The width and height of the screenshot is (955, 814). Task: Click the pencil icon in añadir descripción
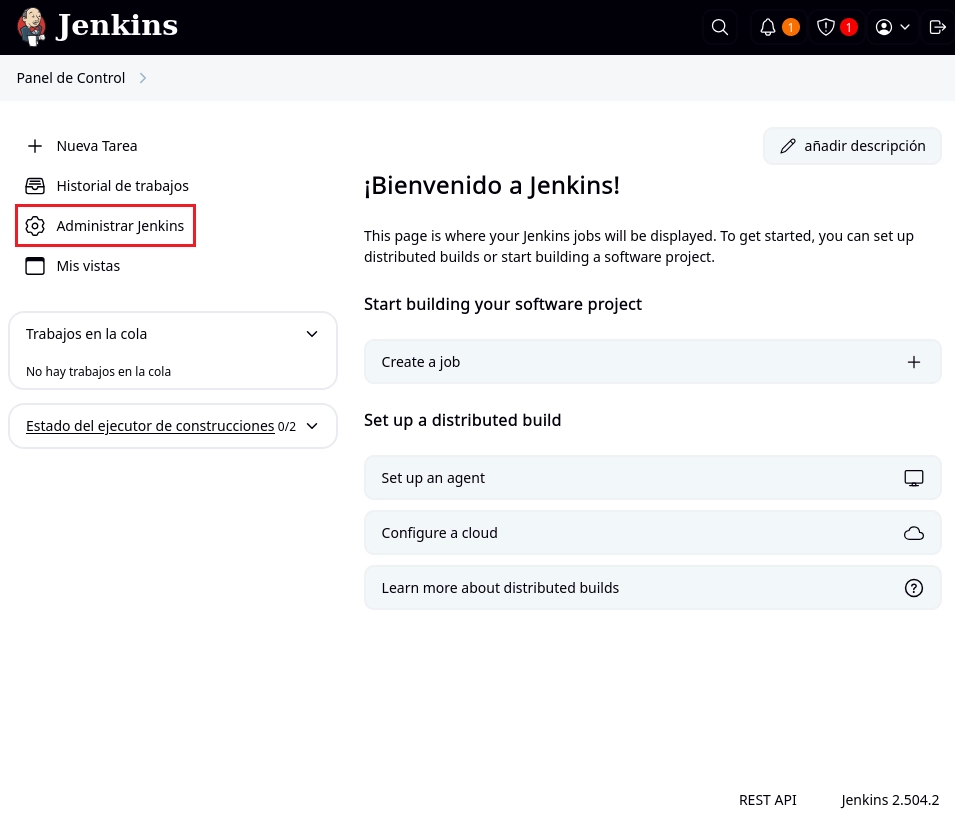(x=788, y=146)
